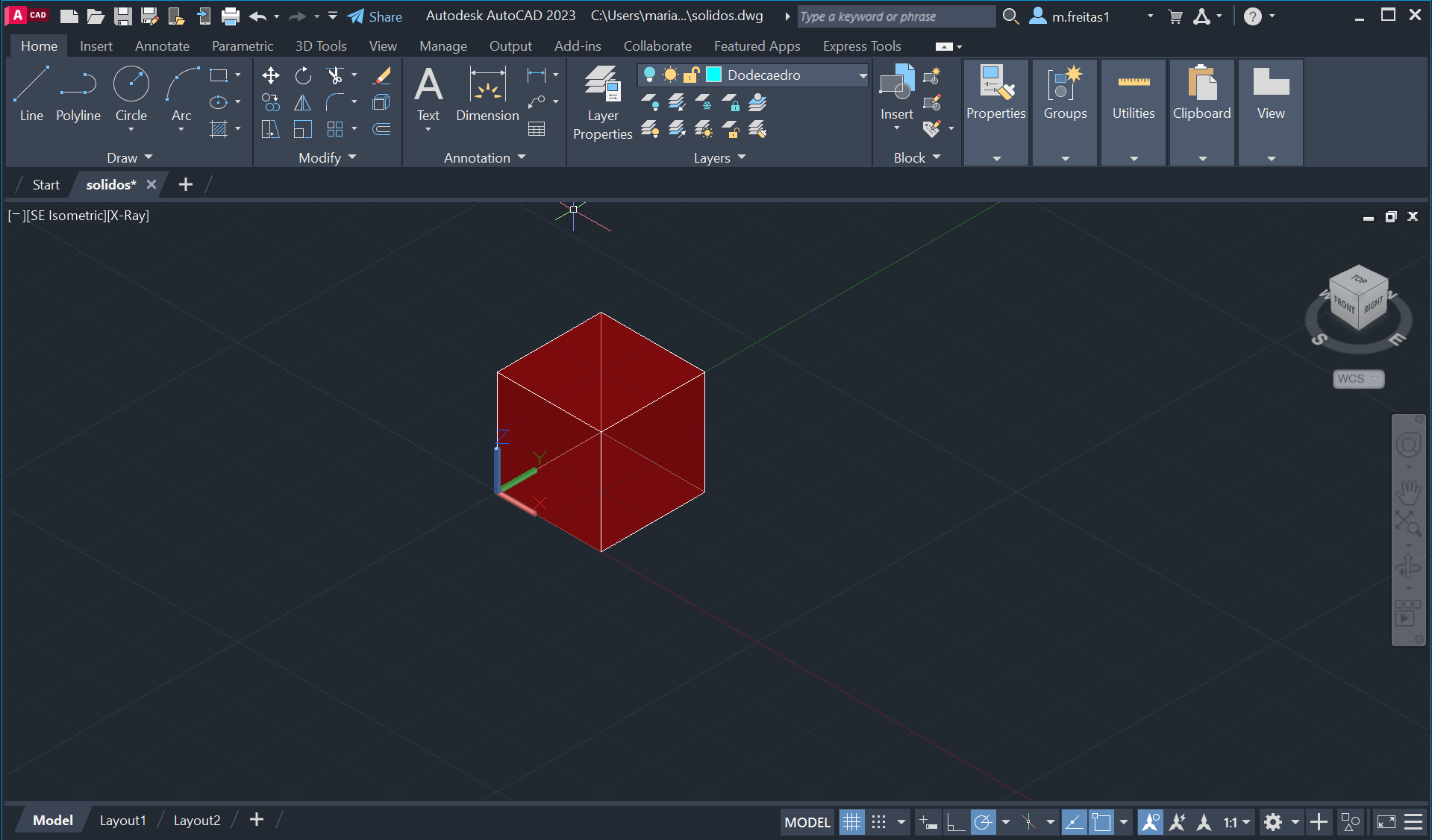This screenshot has height=840, width=1432.
Task: Switch to the Layout1 tab
Action: (x=122, y=820)
